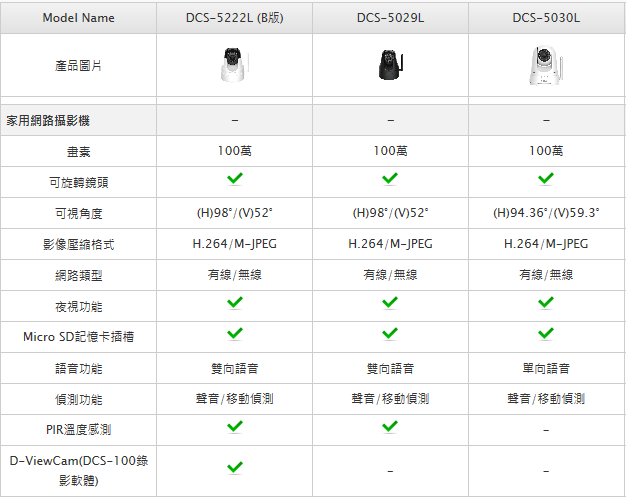
Task: Click 100萬 value under DCS-5030L
Action: (x=546, y=151)
